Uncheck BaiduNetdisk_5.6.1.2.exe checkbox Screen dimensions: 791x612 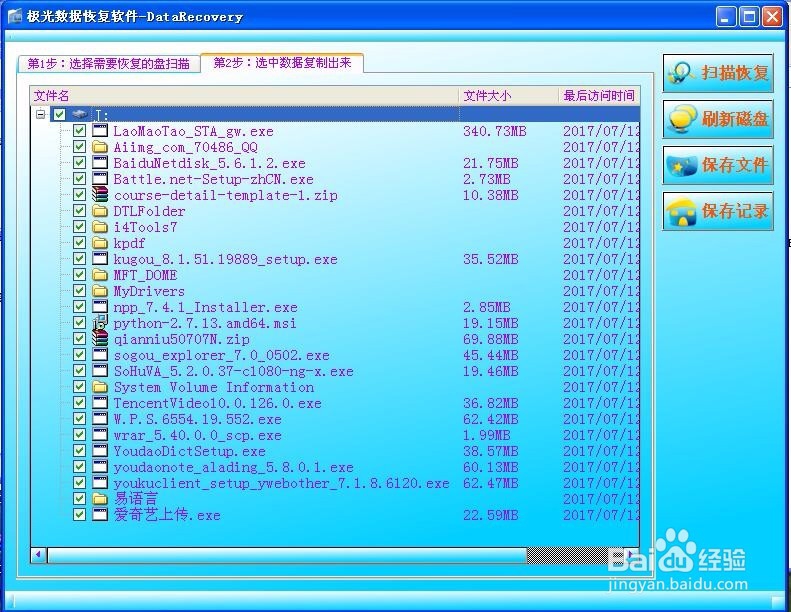79,162
